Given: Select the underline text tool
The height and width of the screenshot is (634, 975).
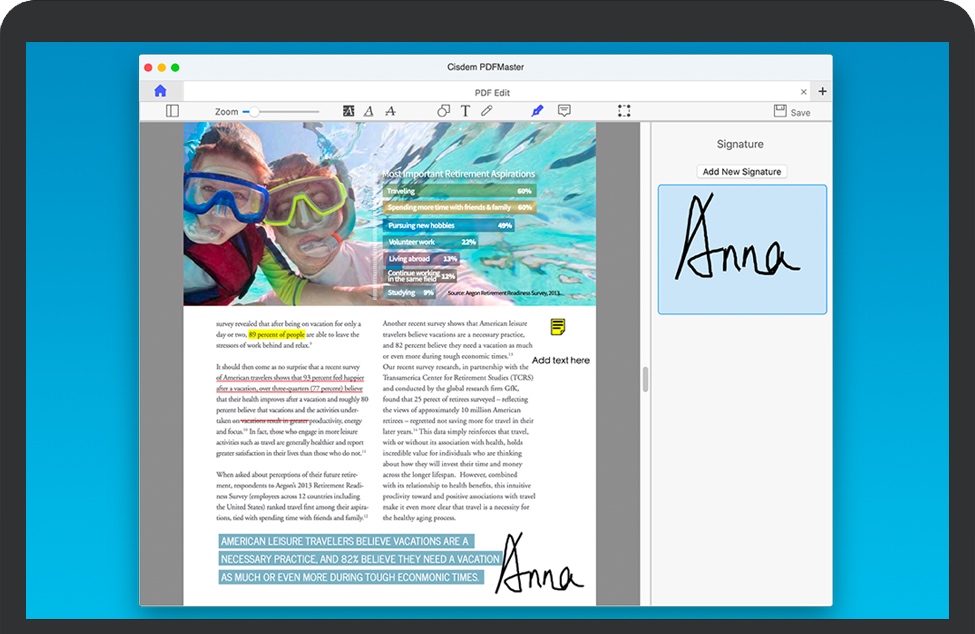Looking at the screenshot, I should coord(369,111).
